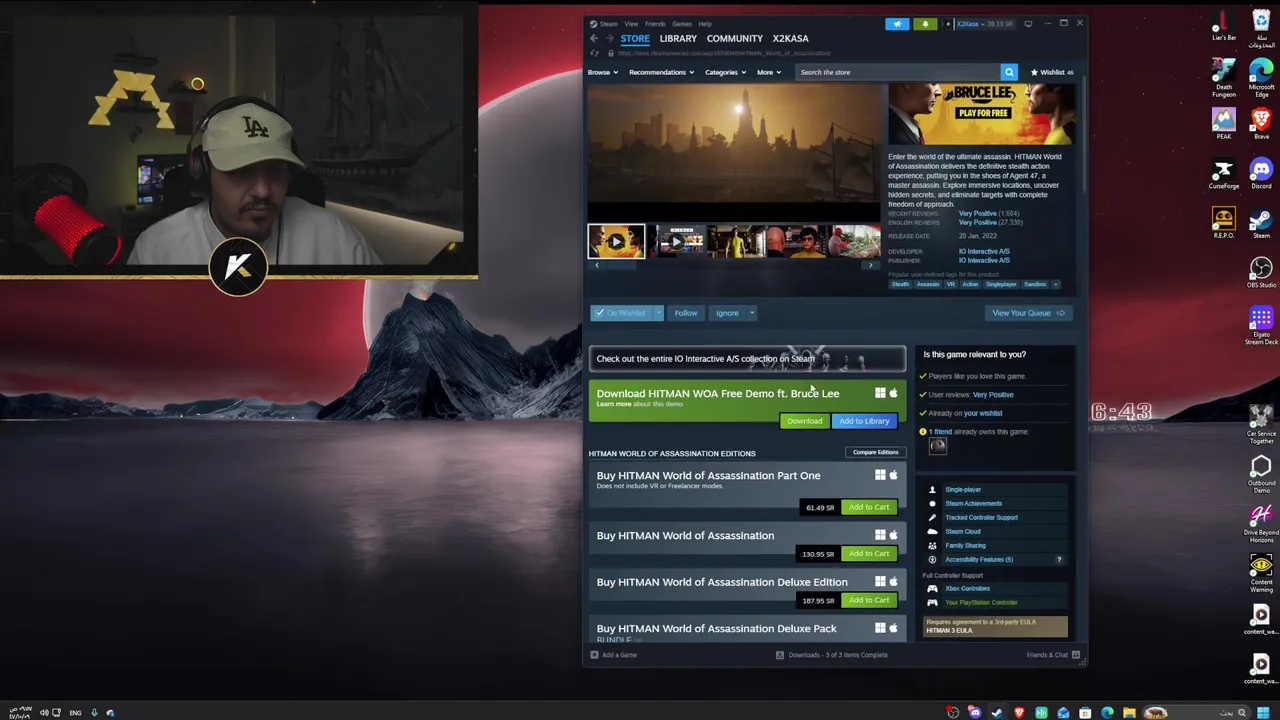Open Liar's Bar desktop shortcut

coord(1224,24)
